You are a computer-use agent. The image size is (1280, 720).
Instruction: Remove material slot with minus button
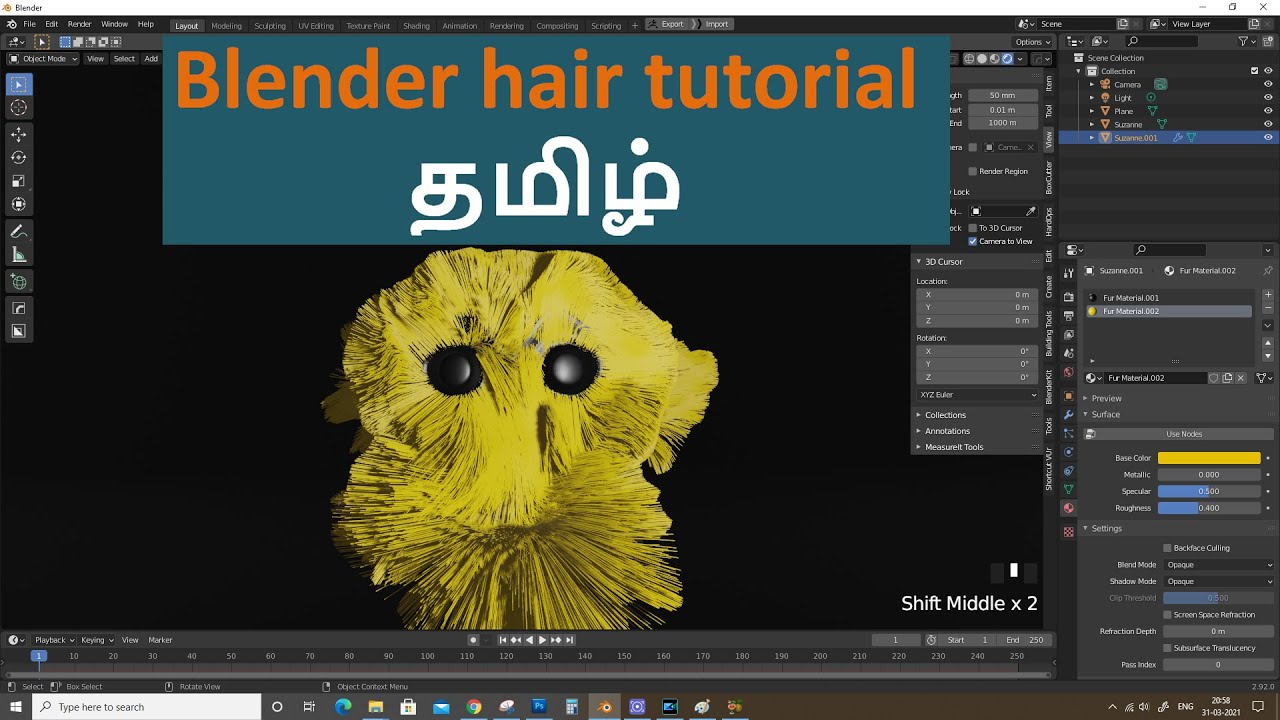click(x=1268, y=309)
